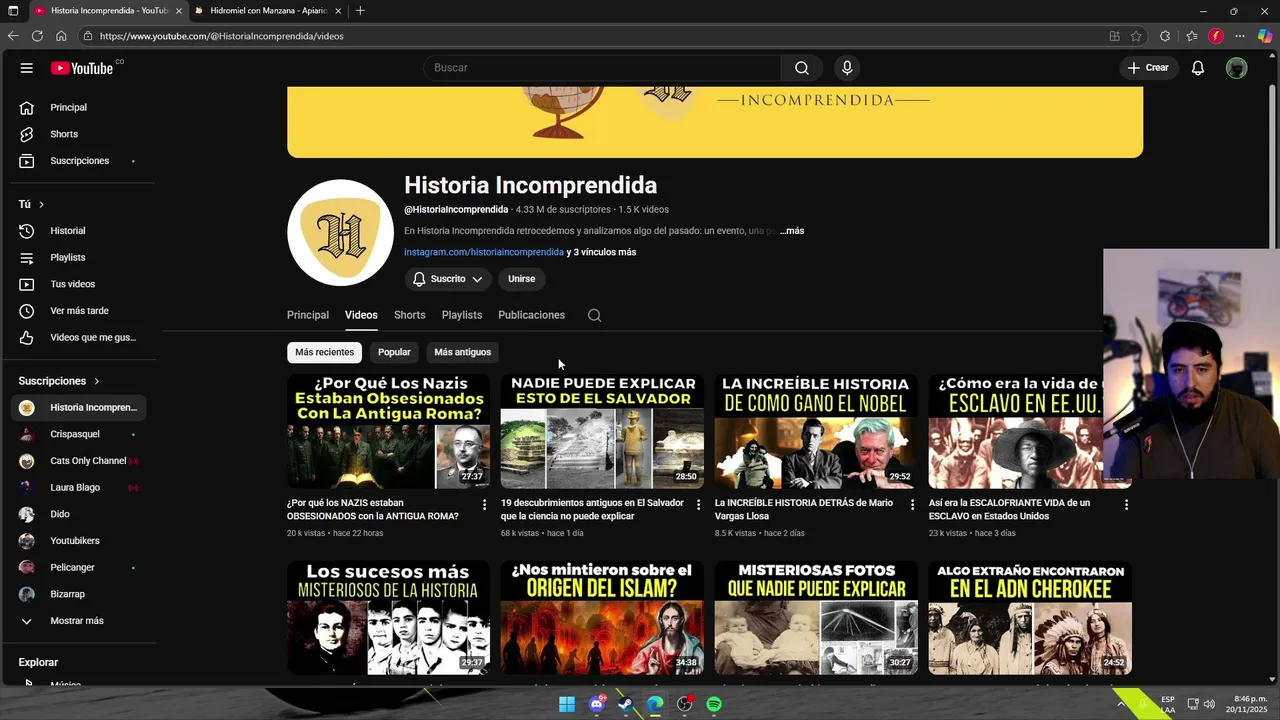Open Spotify from the taskbar
1280x720 pixels.
[x=714, y=704]
